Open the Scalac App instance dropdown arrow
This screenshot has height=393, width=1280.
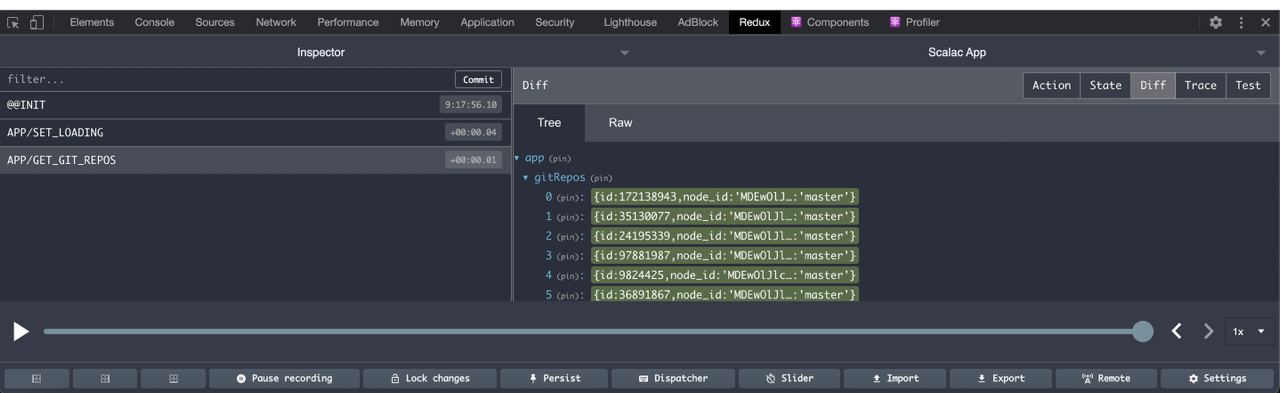click(x=1262, y=52)
